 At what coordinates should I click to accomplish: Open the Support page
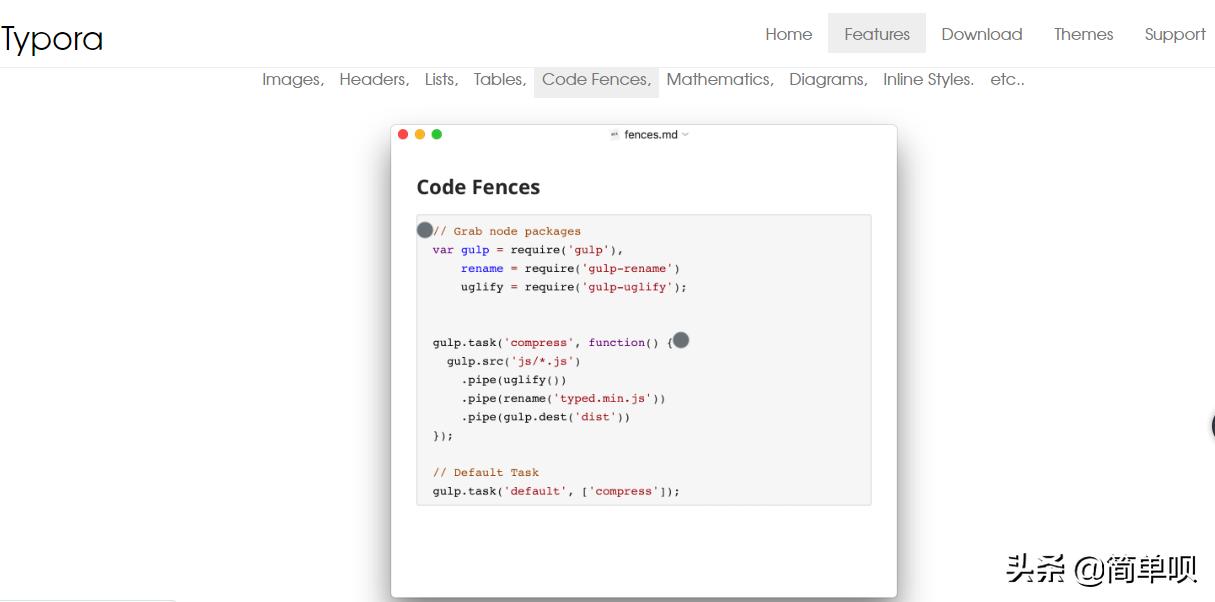coord(1174,34)
